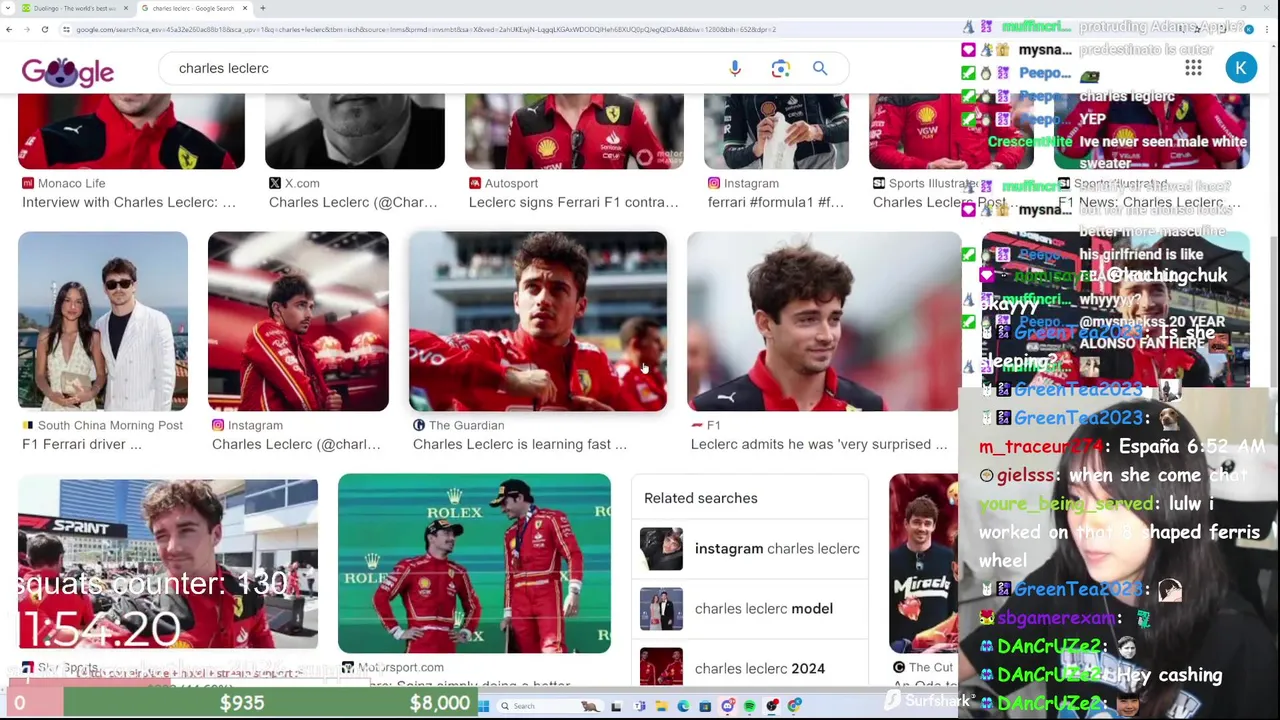
Task: Open the South China Morning Post image
Action: coord(102,321)
